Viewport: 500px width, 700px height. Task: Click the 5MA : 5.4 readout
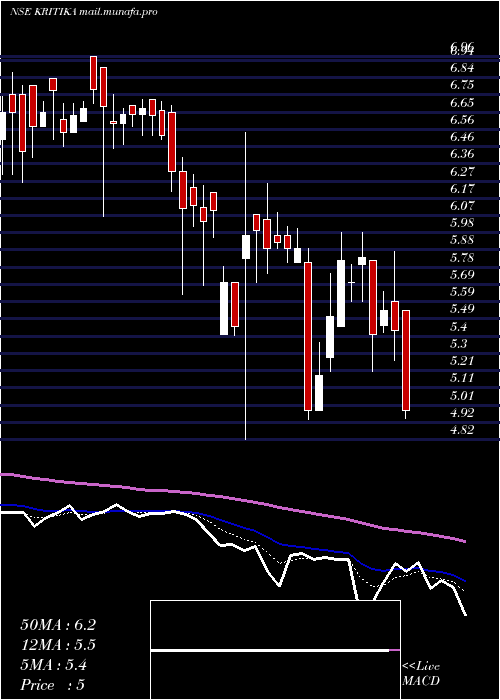pyautogui.click(x=54, y=665)
